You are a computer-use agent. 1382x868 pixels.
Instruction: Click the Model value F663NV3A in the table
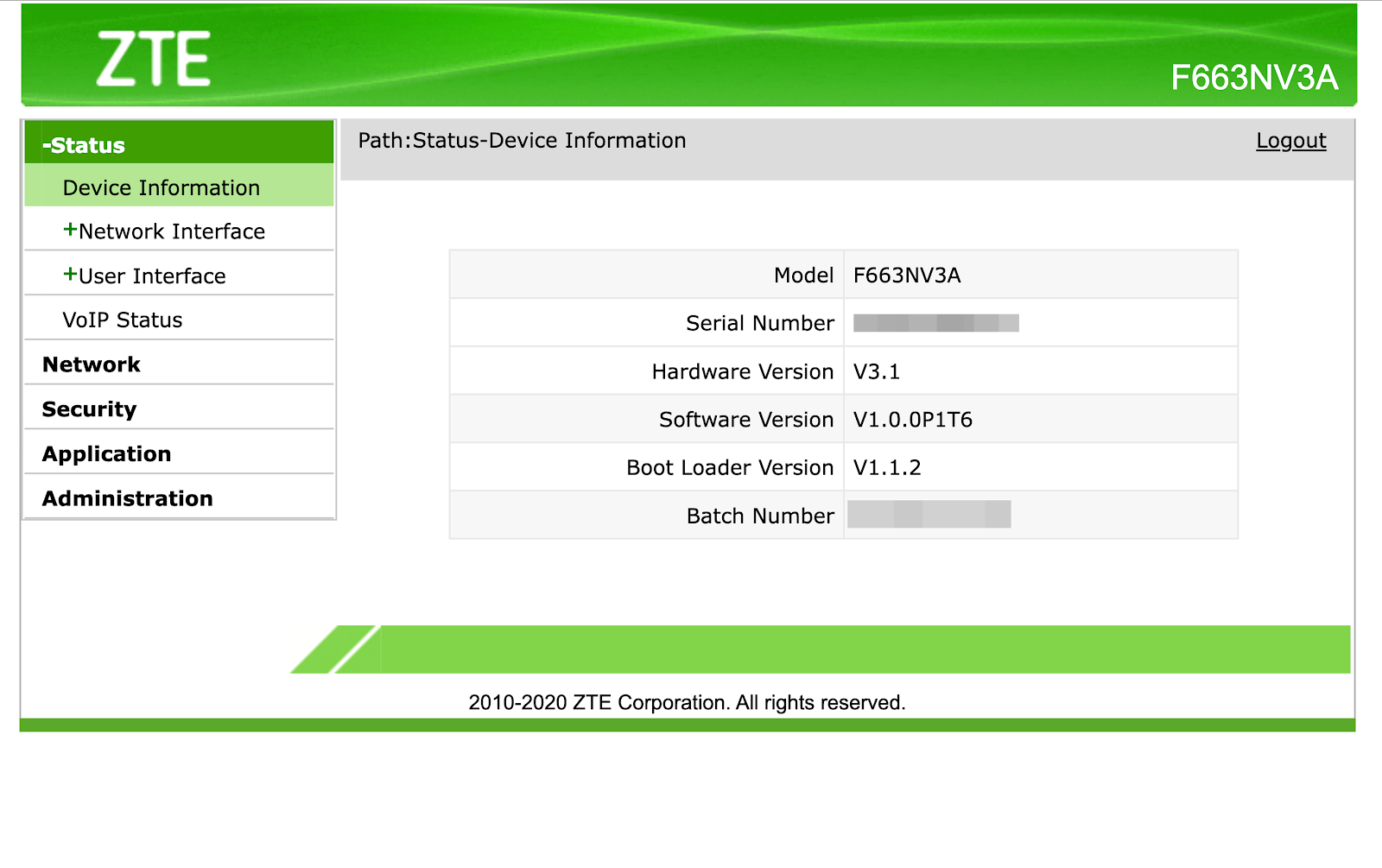pyautogui.click(x=907, y=276)
